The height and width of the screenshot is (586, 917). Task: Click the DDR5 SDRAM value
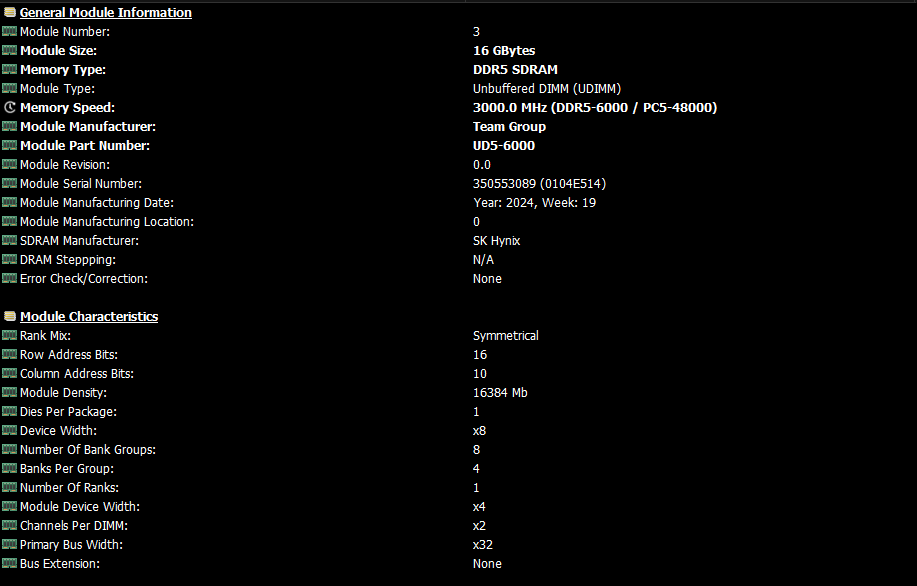[515, 70]
